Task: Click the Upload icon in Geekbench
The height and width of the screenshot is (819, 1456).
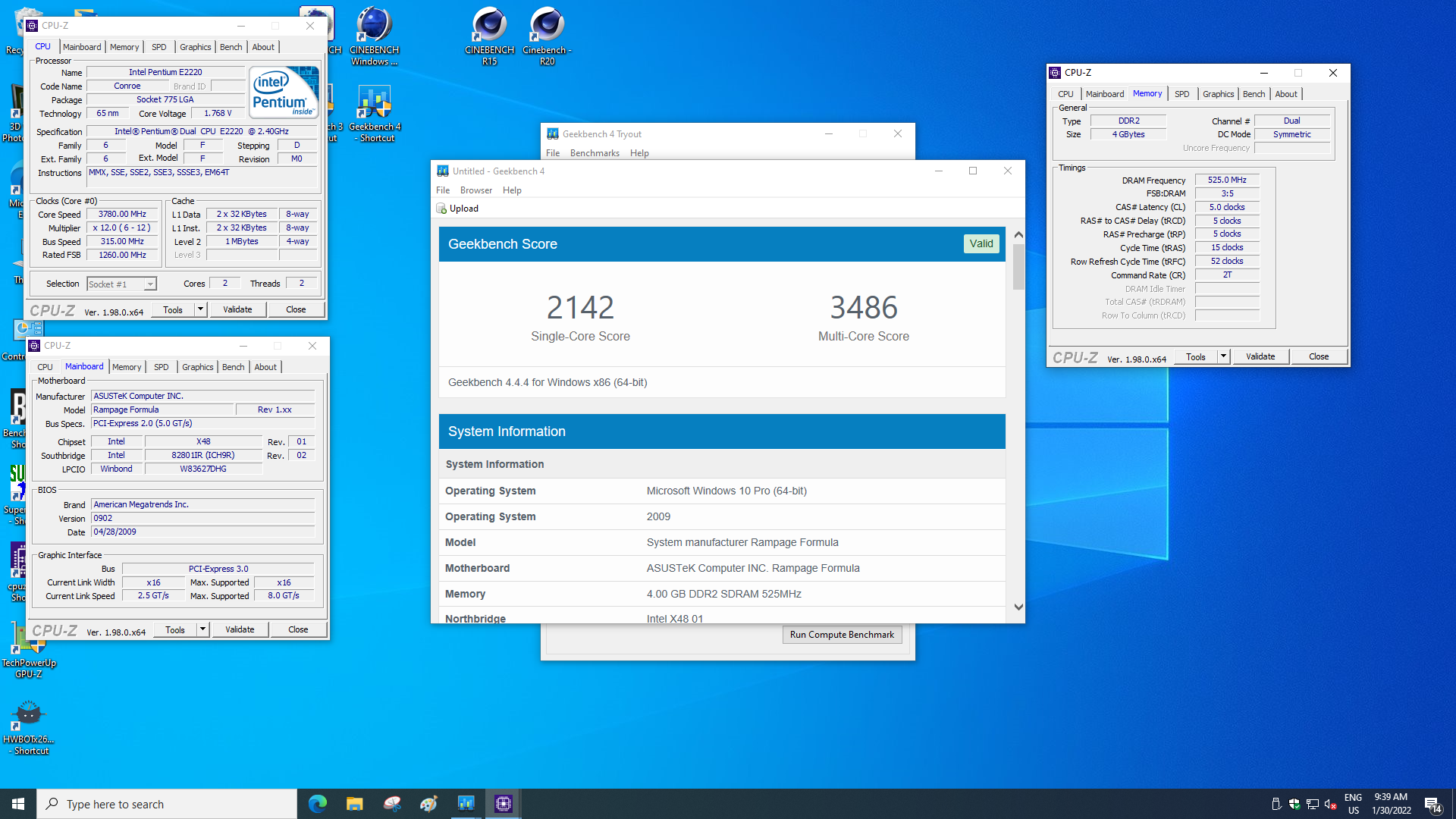Action: pos(441,209)
